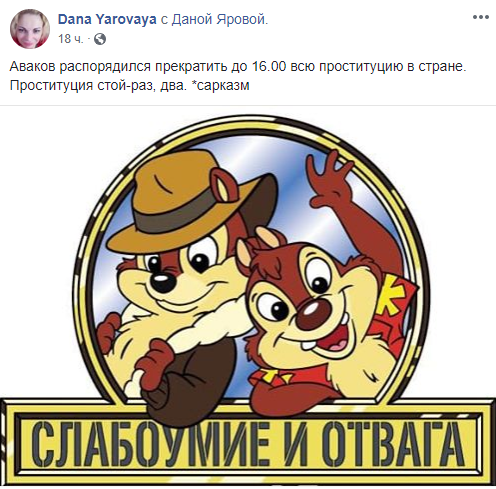
Task: Open the tagged Даной Яровой profile link
Action: click(220, 20)
